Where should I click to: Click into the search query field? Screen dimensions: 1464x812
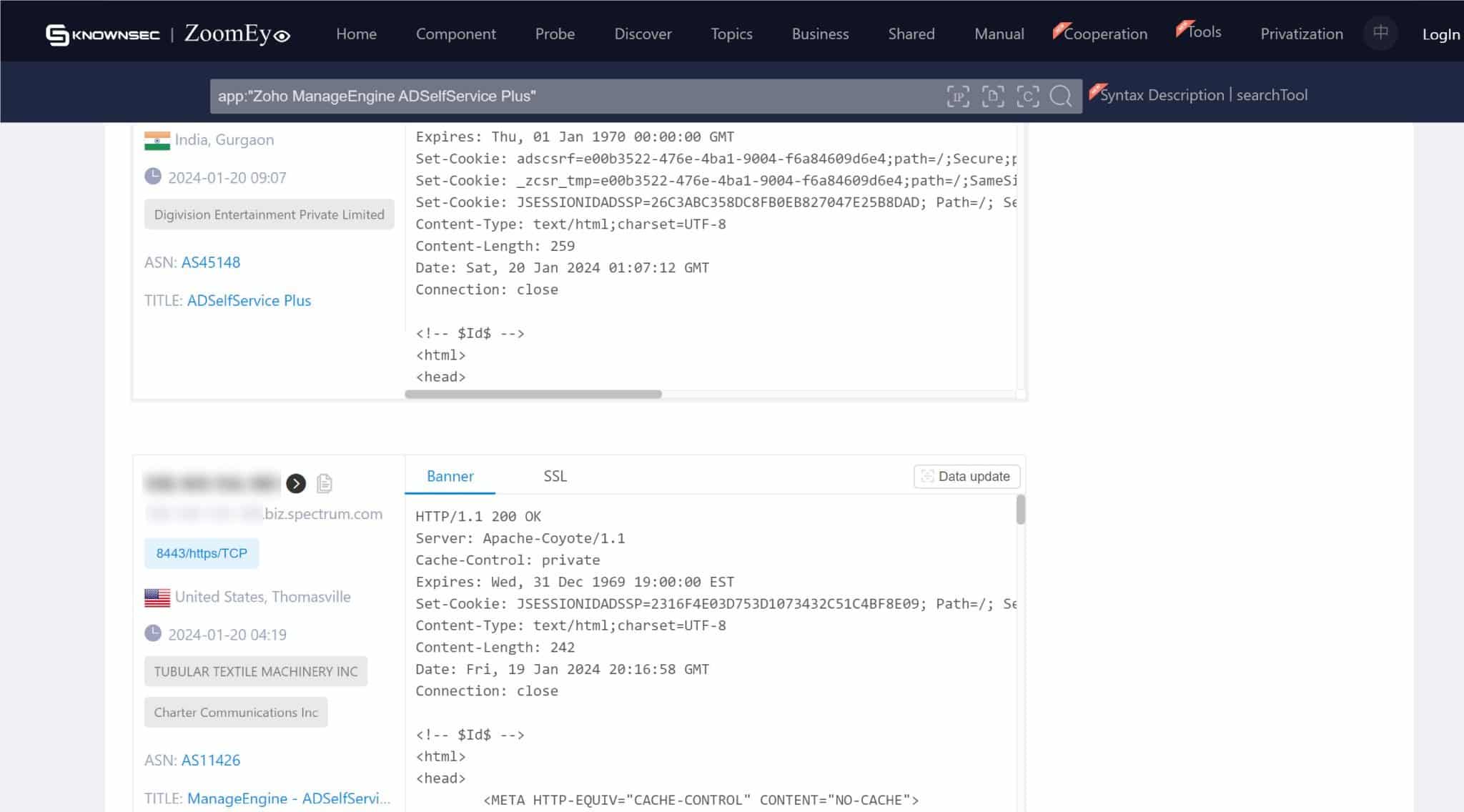pos(572,96)
